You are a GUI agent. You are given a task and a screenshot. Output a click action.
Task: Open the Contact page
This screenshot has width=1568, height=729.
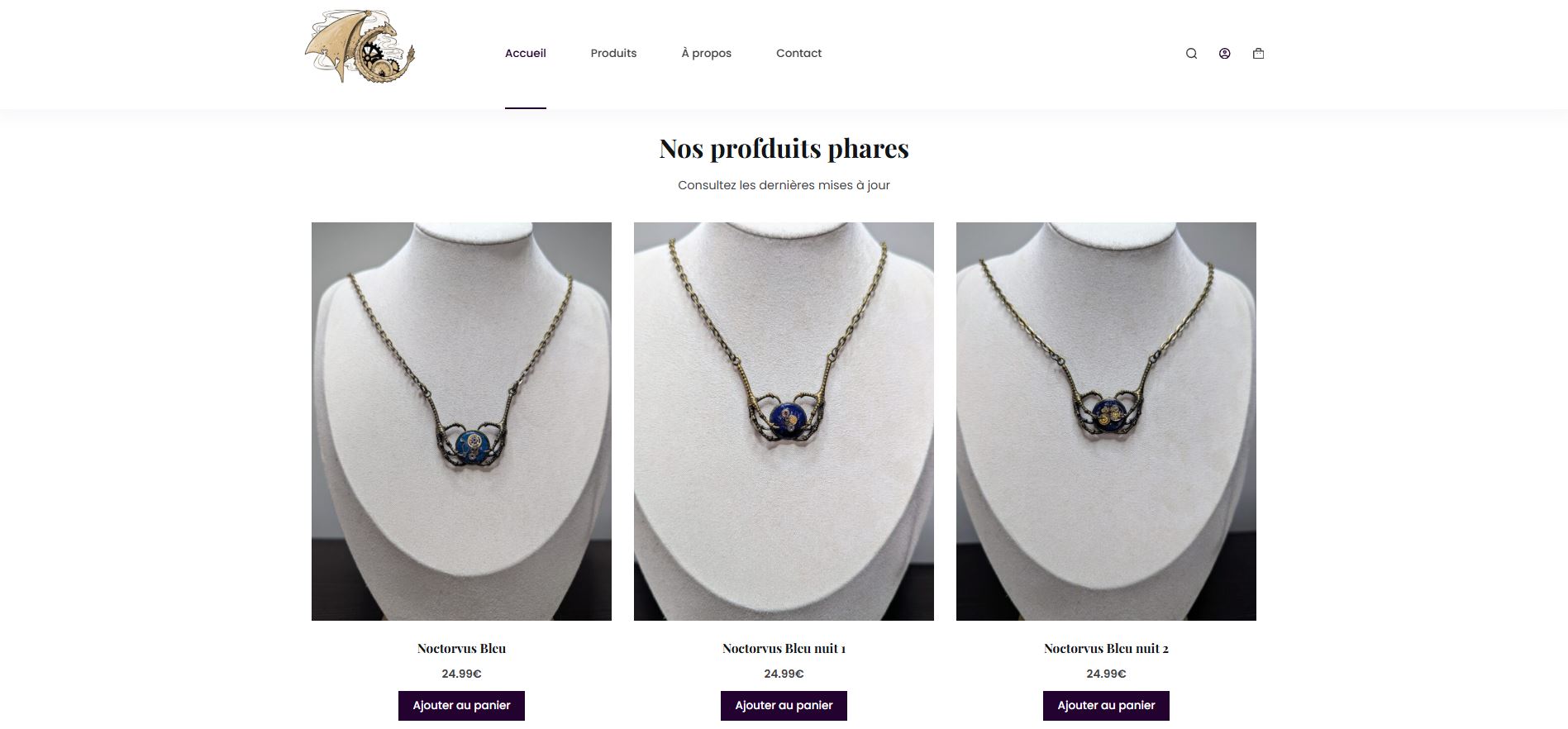click(798, 53)
